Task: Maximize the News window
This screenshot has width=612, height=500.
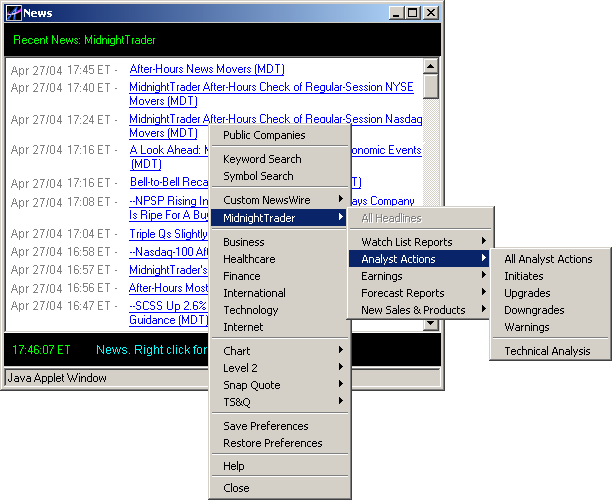Action: point(412,13)
